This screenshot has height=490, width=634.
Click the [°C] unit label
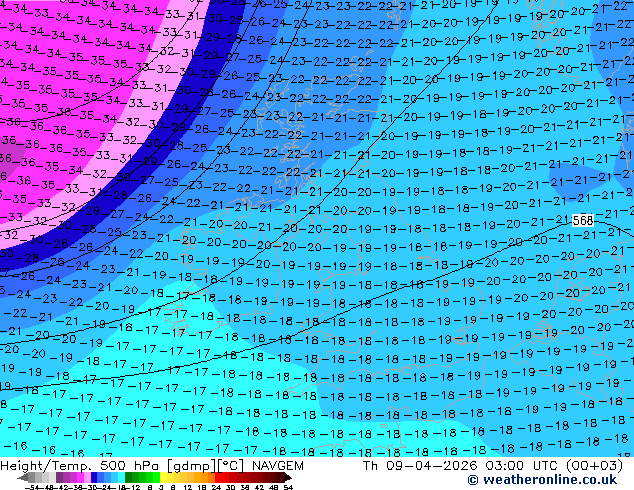pyautogui.click(x=231, y=466)
